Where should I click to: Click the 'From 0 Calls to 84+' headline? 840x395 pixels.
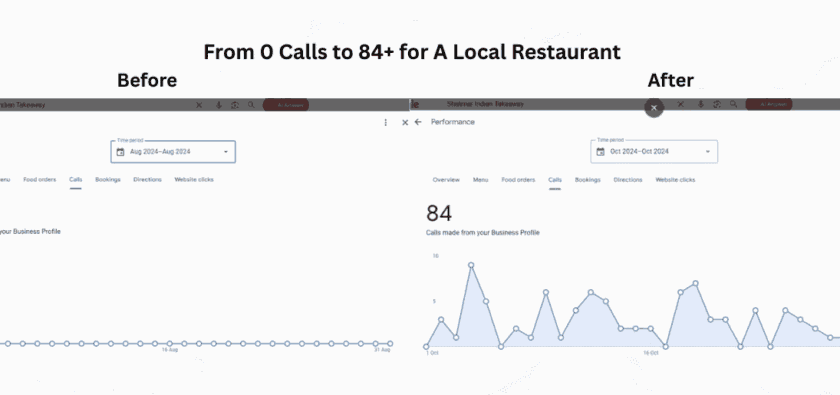[x=412, y=53]
